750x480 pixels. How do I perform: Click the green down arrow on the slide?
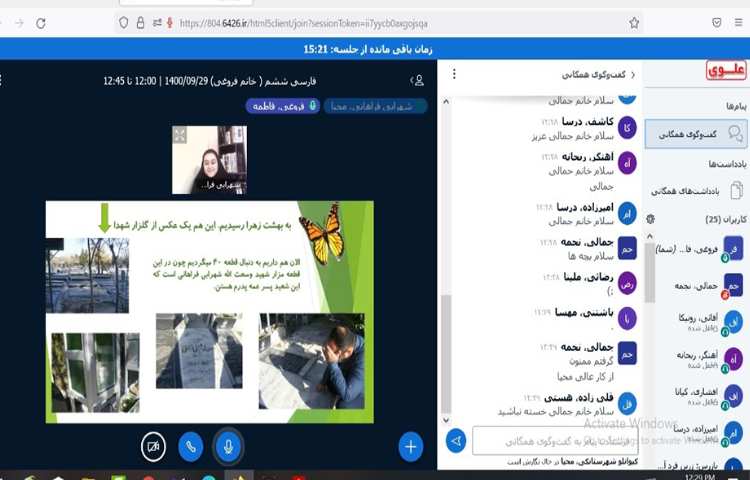[x=105, y=218]
